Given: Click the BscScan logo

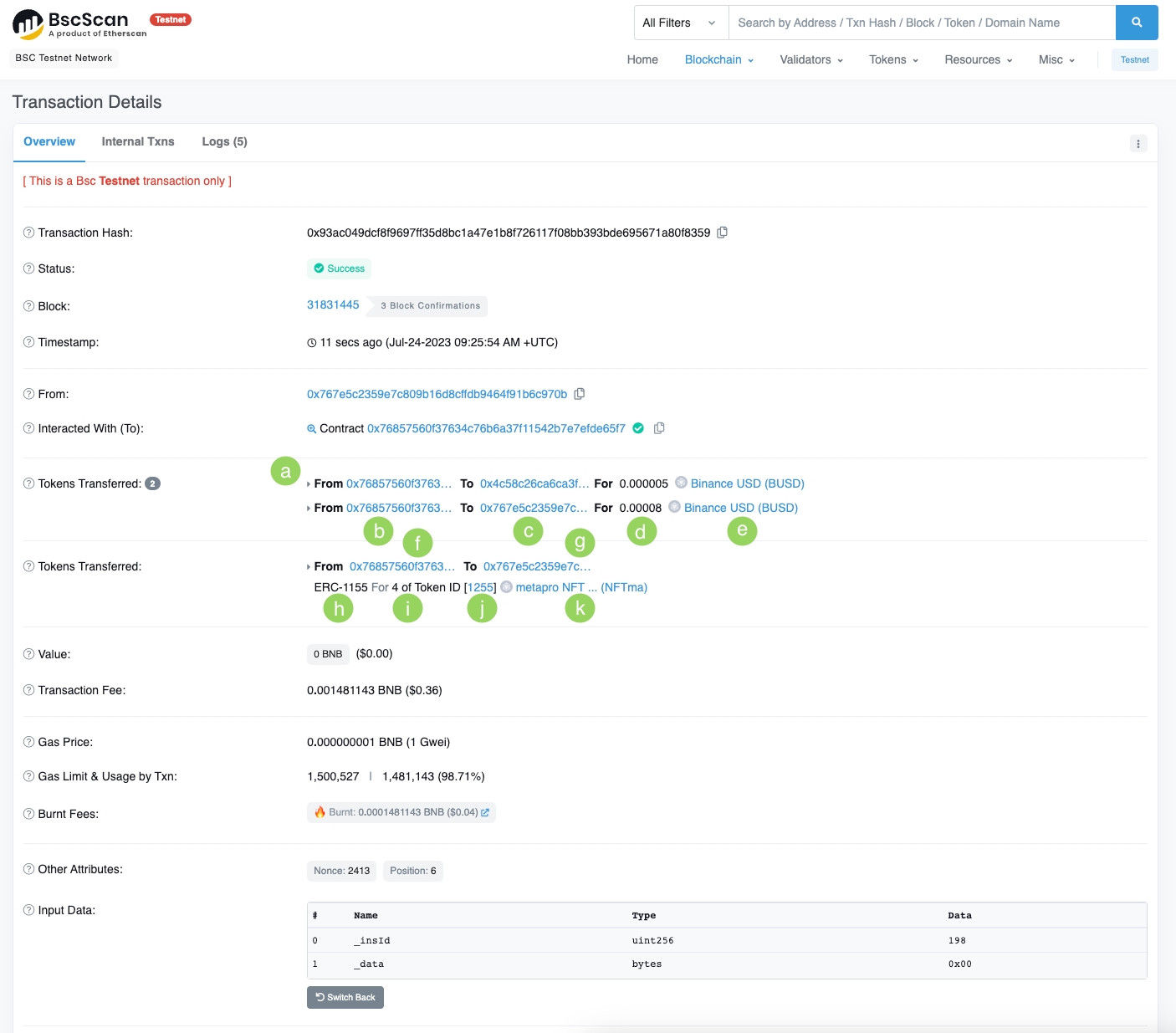Looking at the screenshot, I should (x=79, y=24).
